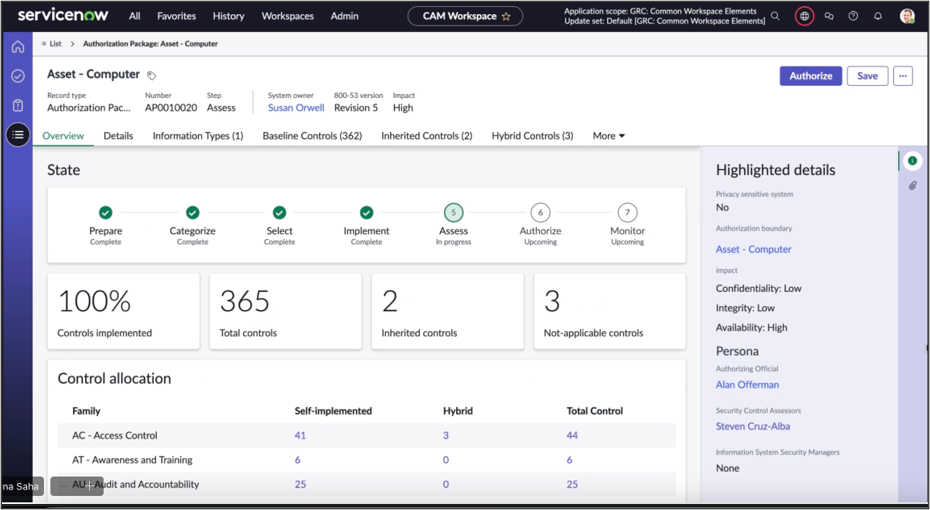The height and width of the screenshot is (510, 930).
Task: Switch to the Baseline Controls (362) tab
Action: [312, 136]
